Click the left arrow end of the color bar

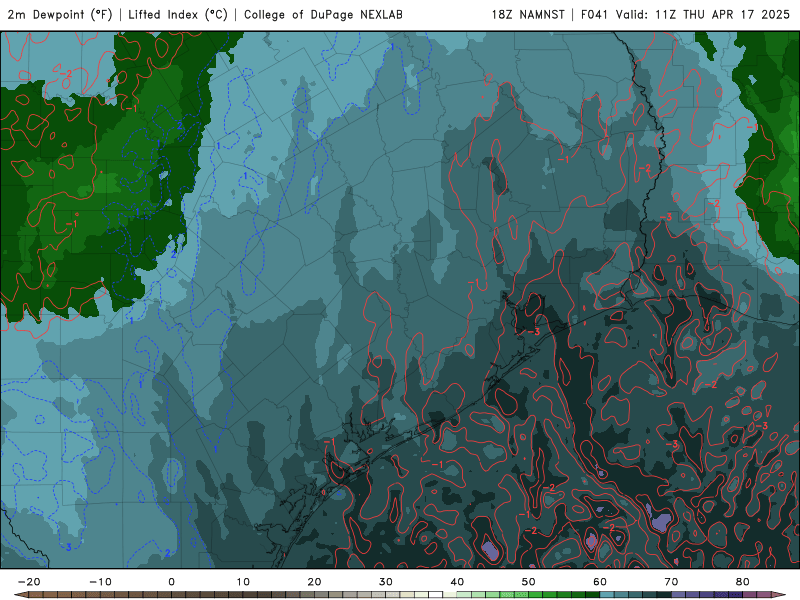click(20, 595)
